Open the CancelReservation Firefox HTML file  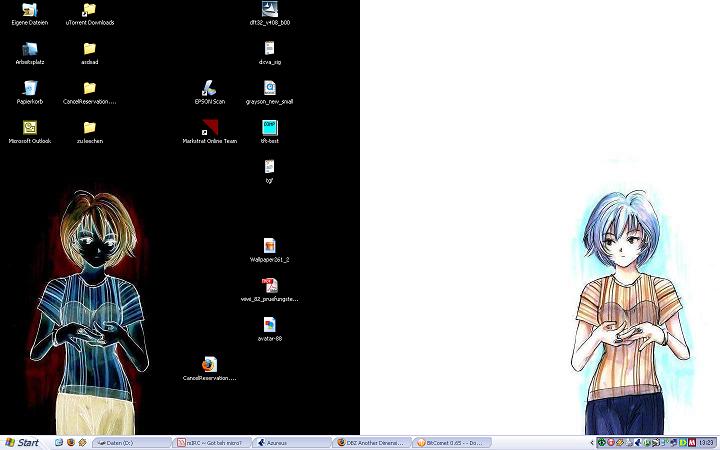(x=209, y=369)
